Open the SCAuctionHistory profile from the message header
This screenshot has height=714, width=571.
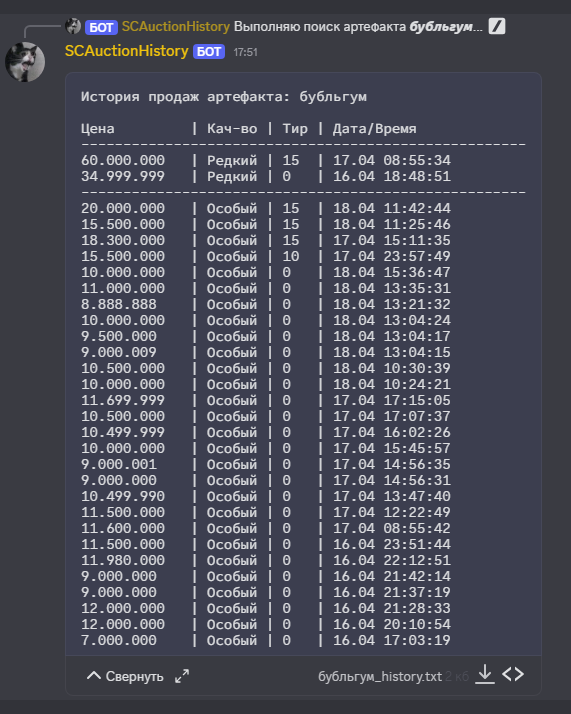click(x=127, y=51)
